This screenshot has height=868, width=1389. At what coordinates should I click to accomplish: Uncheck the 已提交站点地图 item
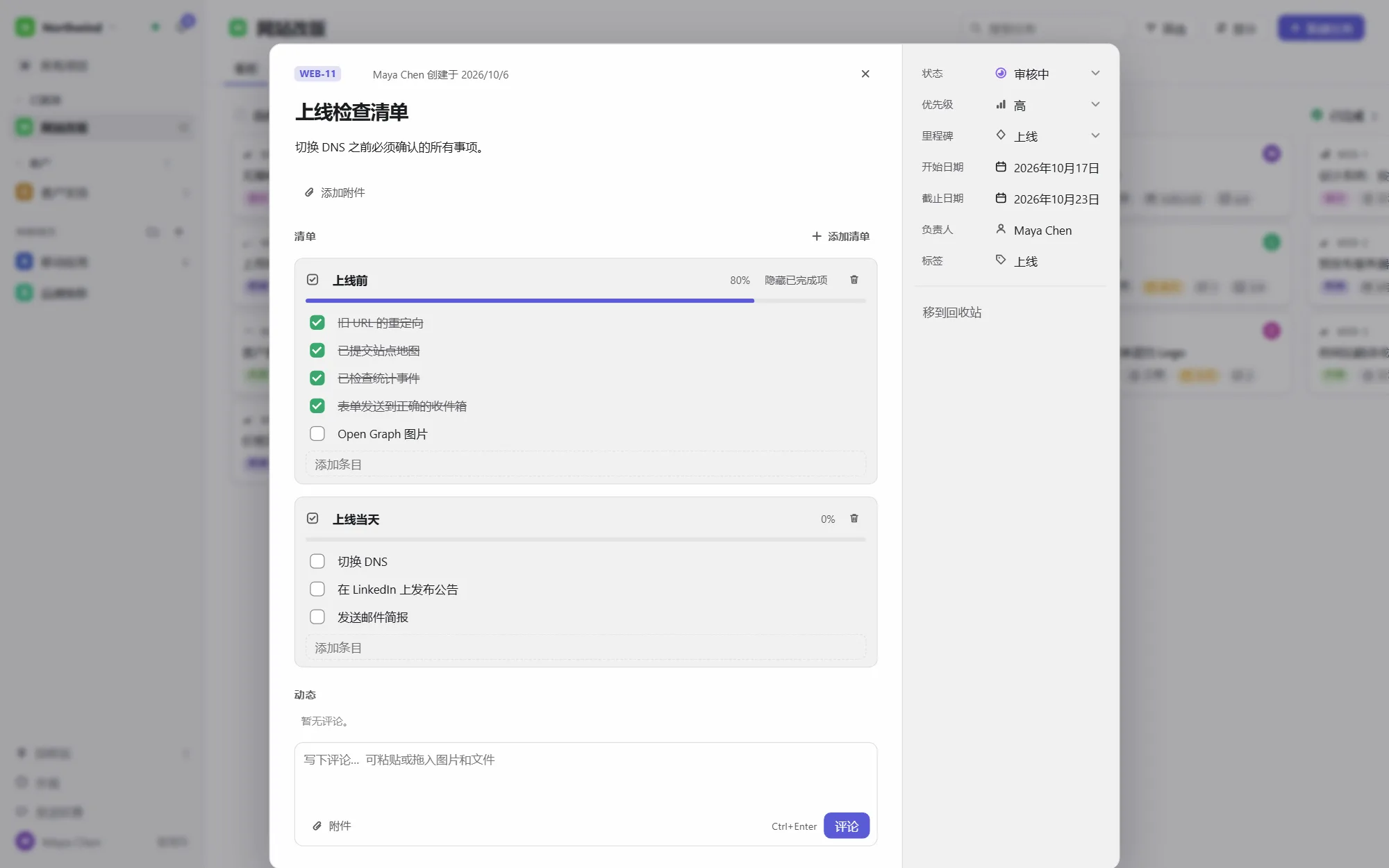(317, 350)
